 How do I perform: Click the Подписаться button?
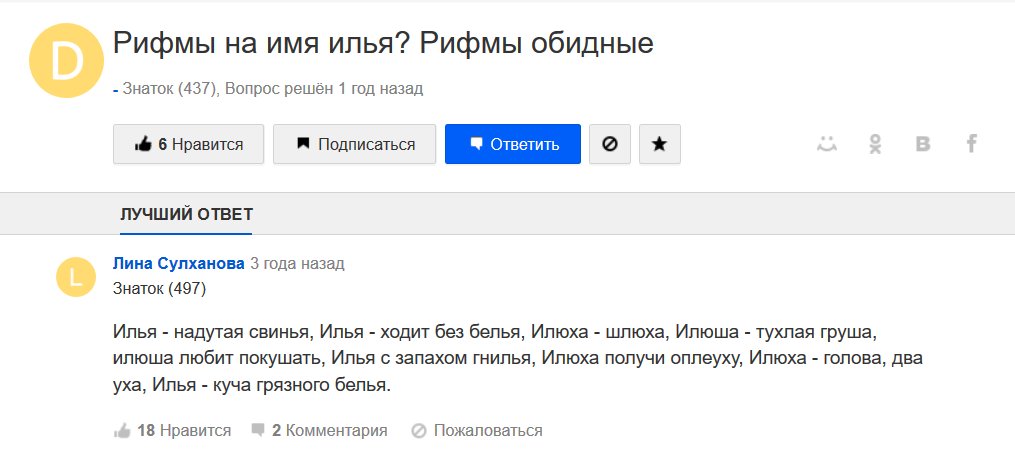pos(355,144)
